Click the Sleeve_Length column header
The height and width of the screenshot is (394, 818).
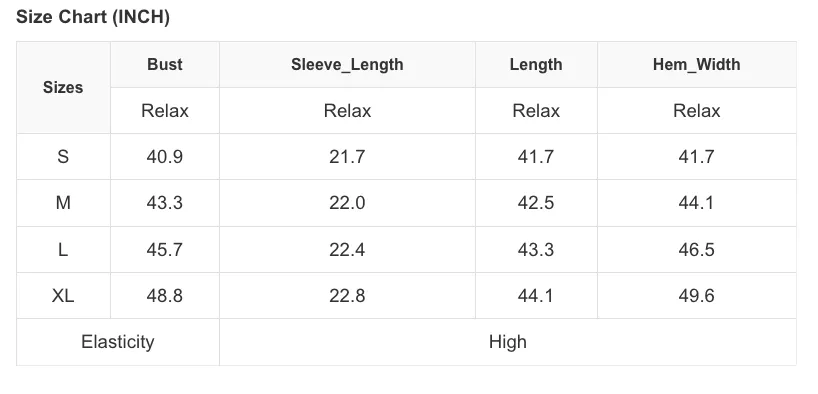click(347, 65)
